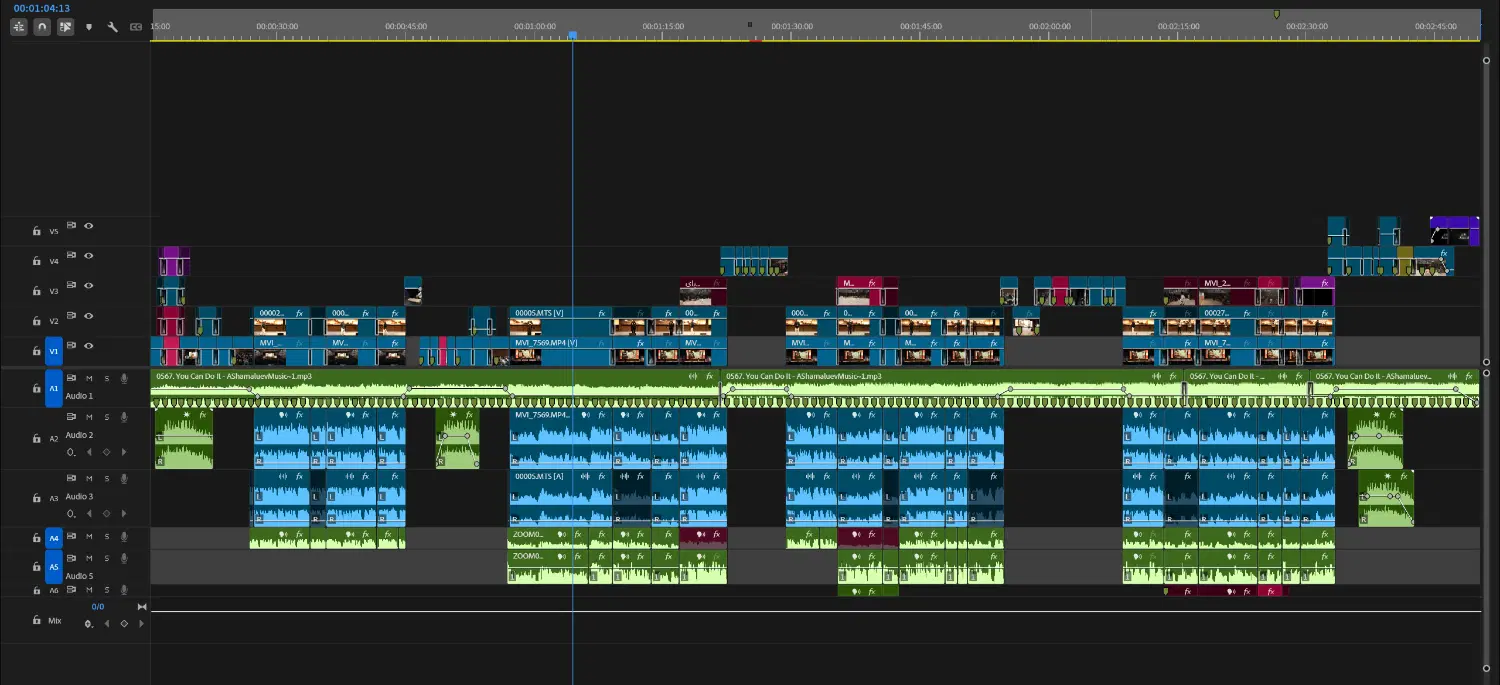Mute track A4
The width and height of the screenshot is (1500, 685).
pyautogui.click(x=89, y=537)
